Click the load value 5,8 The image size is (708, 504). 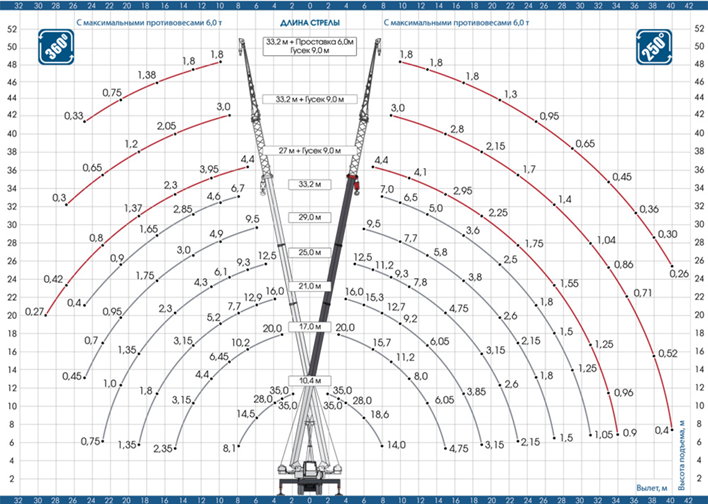click(440, 252)
